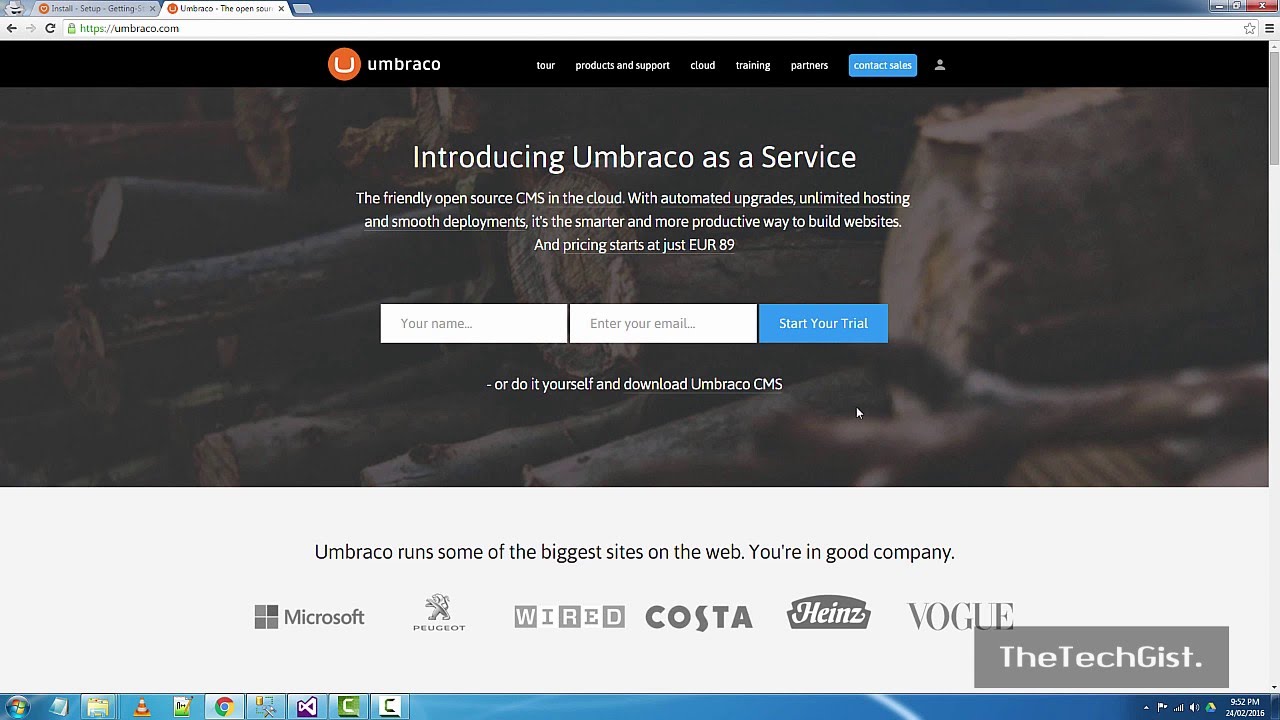
Task: Follow the download Umbraco CMS link
Action: coord(703,384)
